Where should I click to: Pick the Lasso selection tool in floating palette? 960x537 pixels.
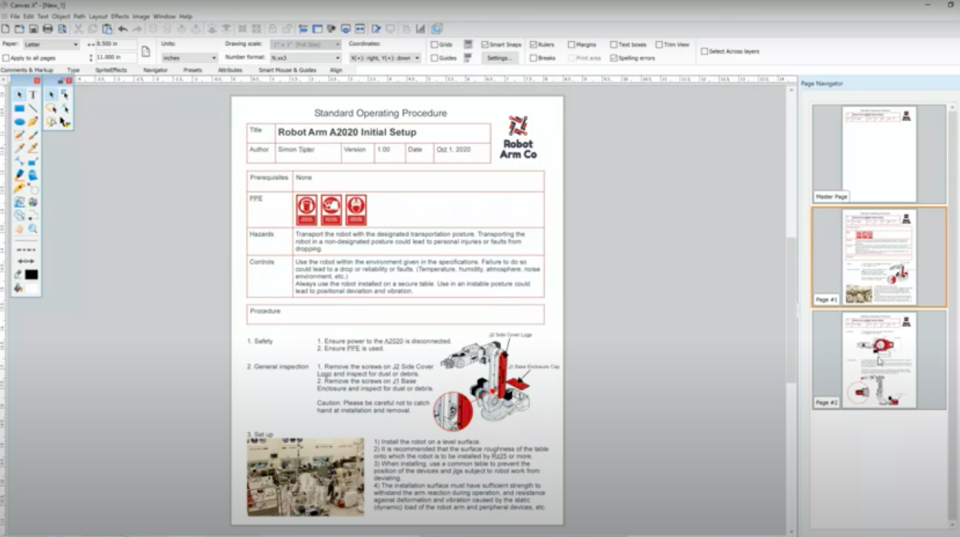51,108
